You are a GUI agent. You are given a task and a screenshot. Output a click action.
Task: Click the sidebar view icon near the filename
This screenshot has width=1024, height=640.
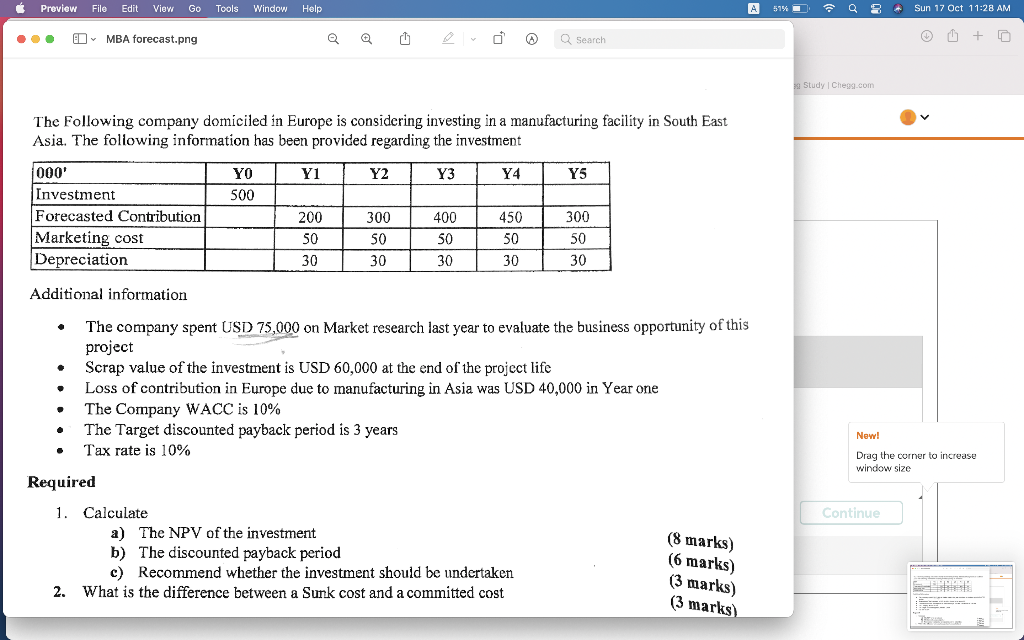click(80, 38)
